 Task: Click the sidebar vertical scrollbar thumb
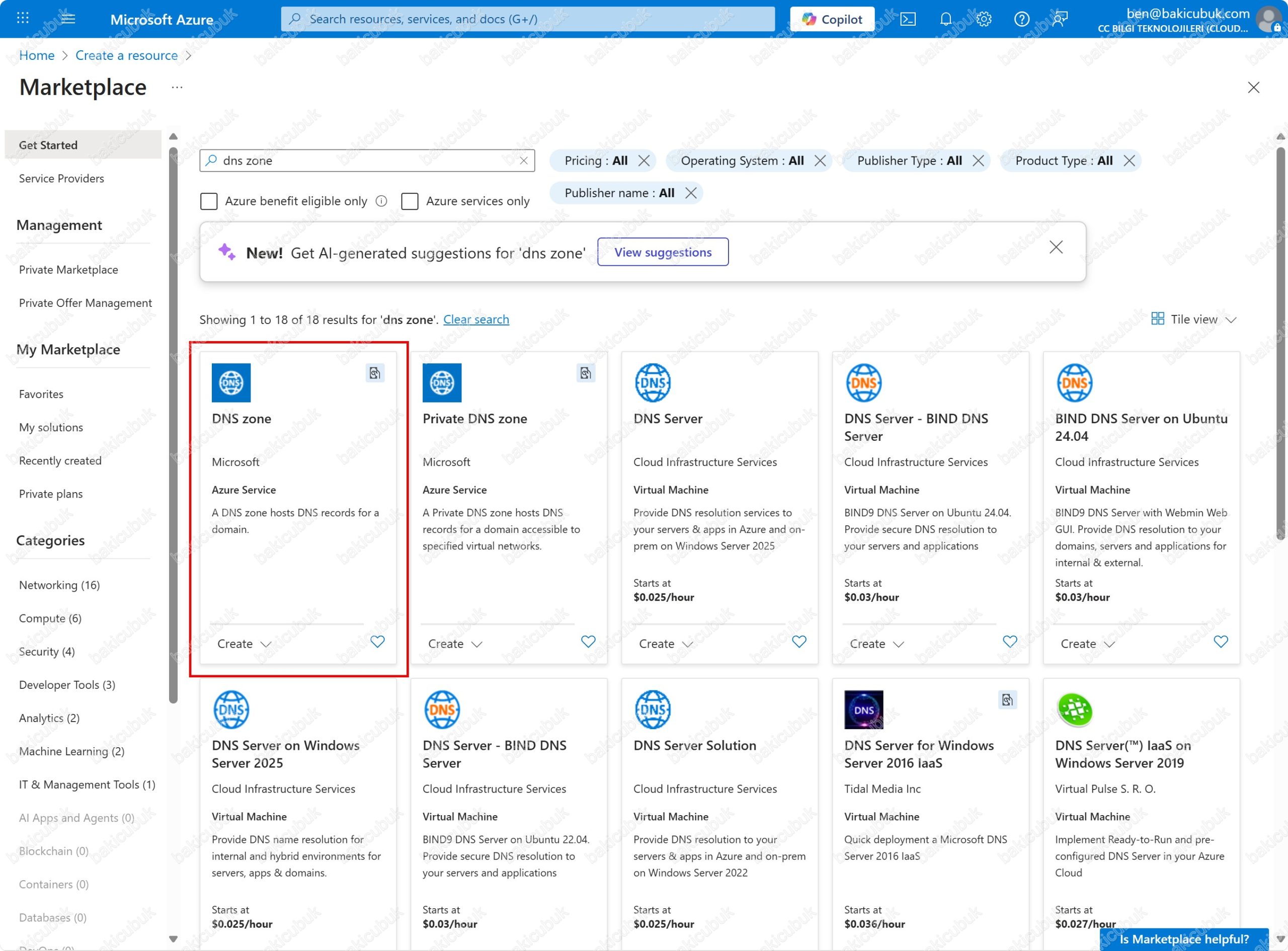pos(173,426)
